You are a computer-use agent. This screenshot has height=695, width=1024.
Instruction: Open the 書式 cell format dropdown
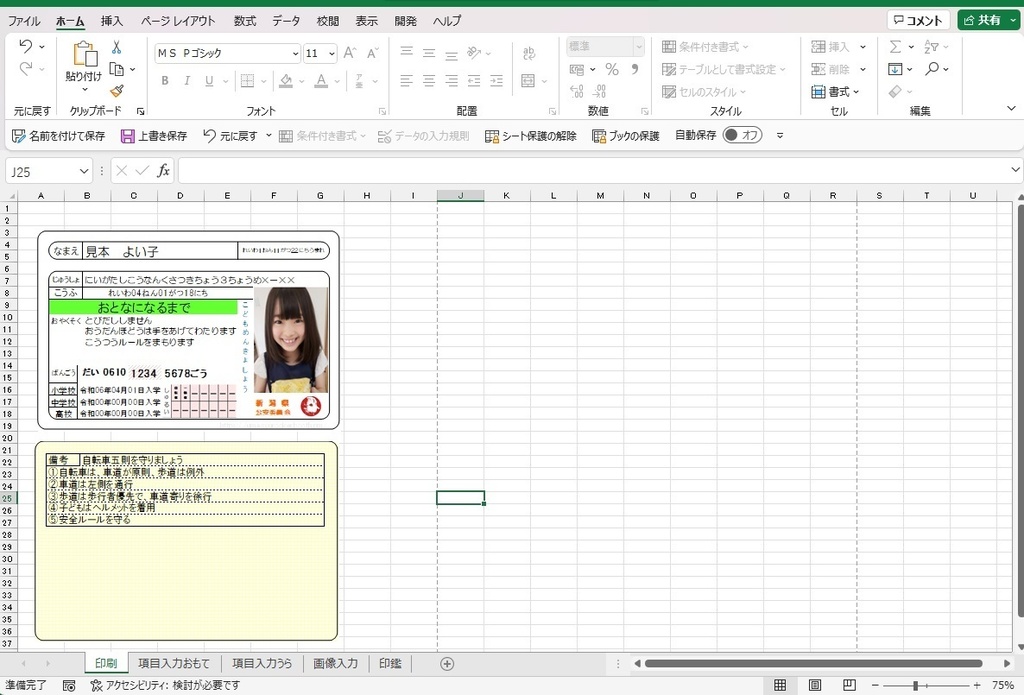click(x=838, y=92)
